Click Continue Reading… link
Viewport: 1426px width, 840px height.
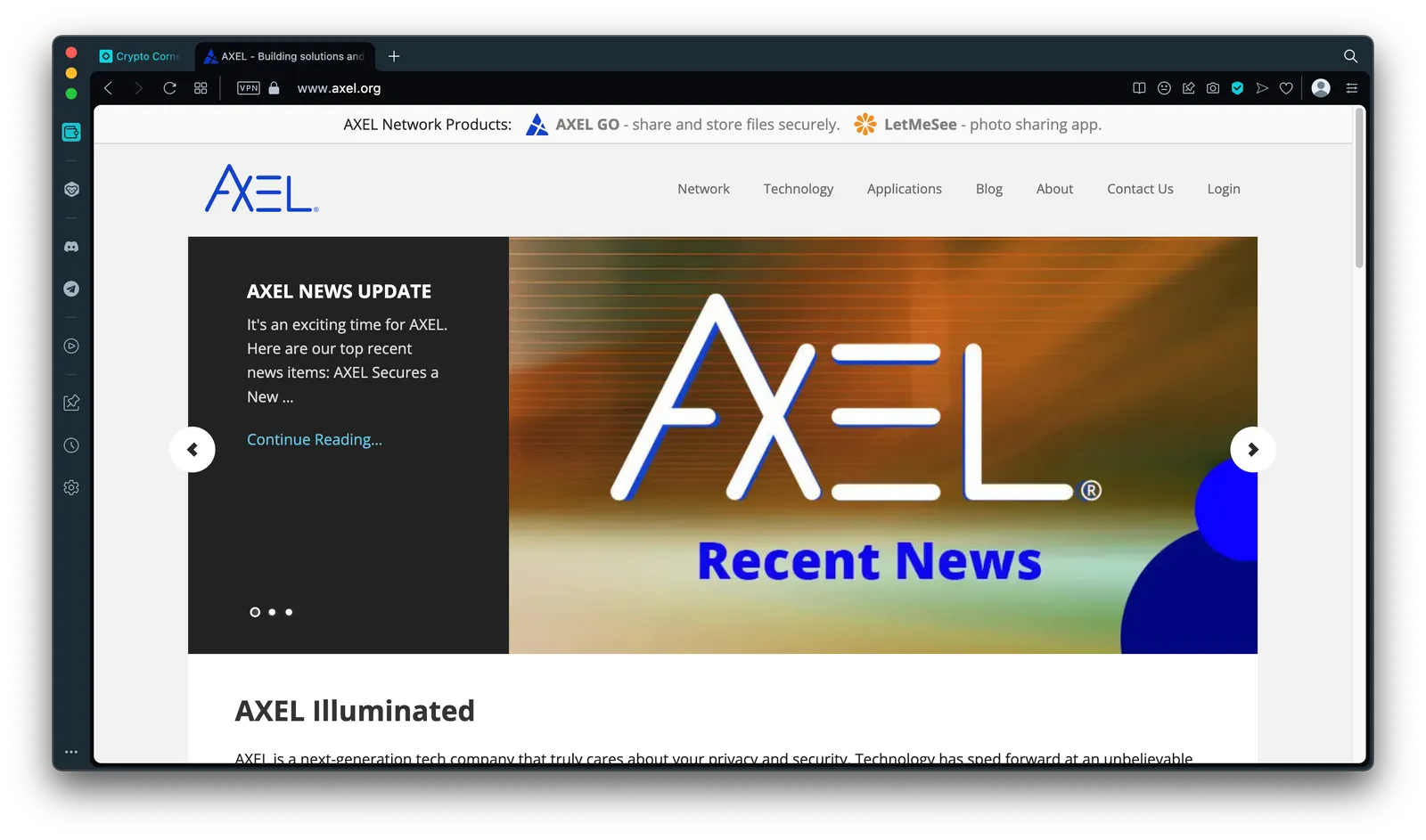coord(314,439)
